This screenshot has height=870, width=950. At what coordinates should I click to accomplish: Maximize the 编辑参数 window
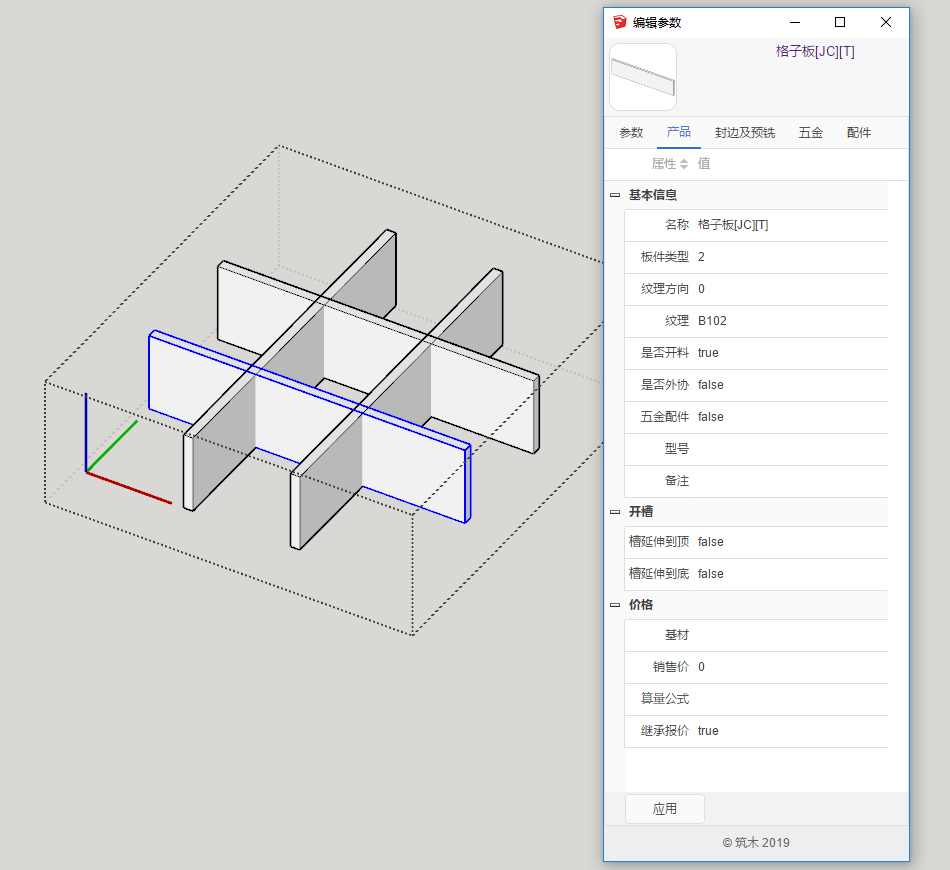click(840, 22)
